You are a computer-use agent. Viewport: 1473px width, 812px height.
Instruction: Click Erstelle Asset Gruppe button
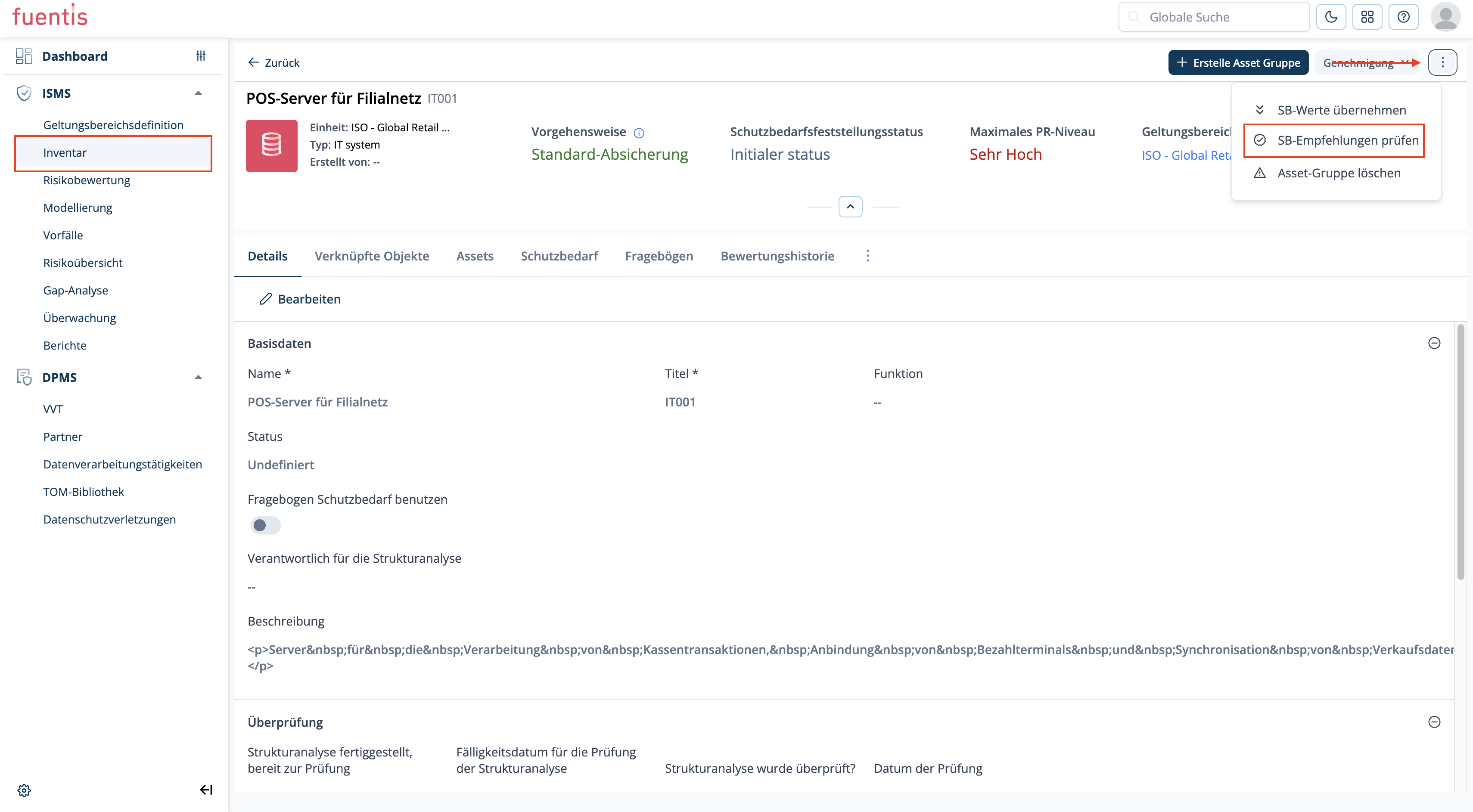[1238, 63]
